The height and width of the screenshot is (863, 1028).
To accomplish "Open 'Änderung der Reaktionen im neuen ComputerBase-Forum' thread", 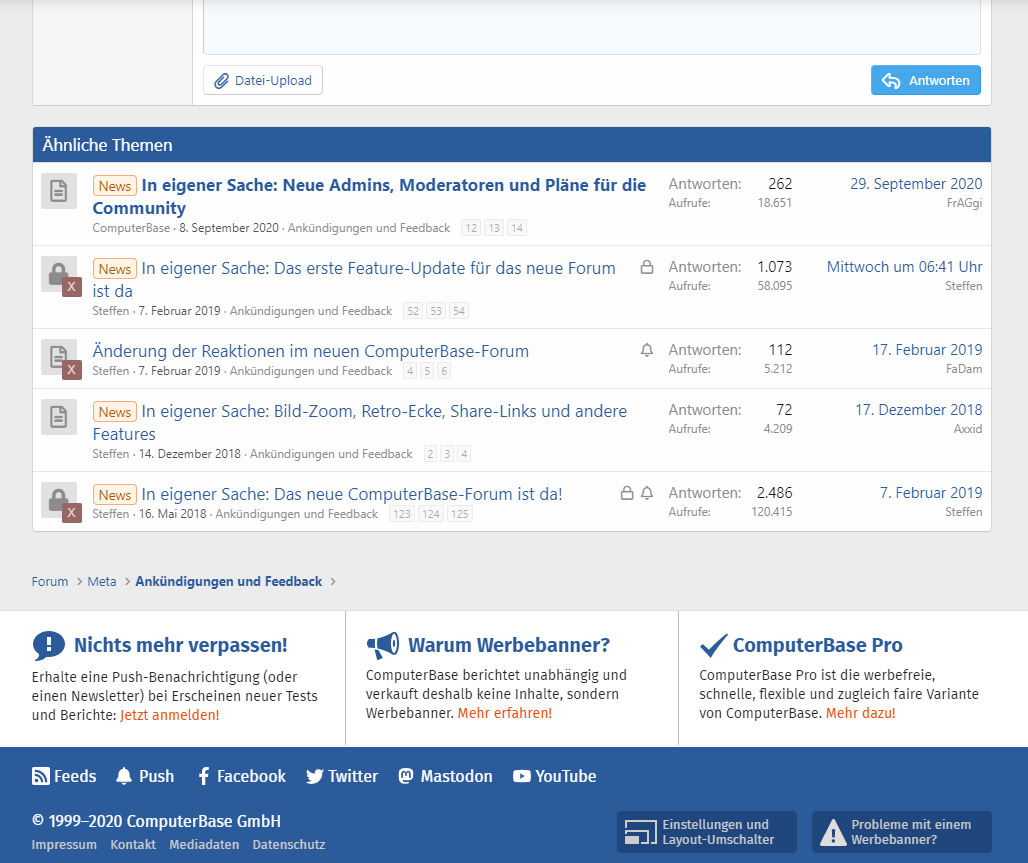I will point(311,351).
